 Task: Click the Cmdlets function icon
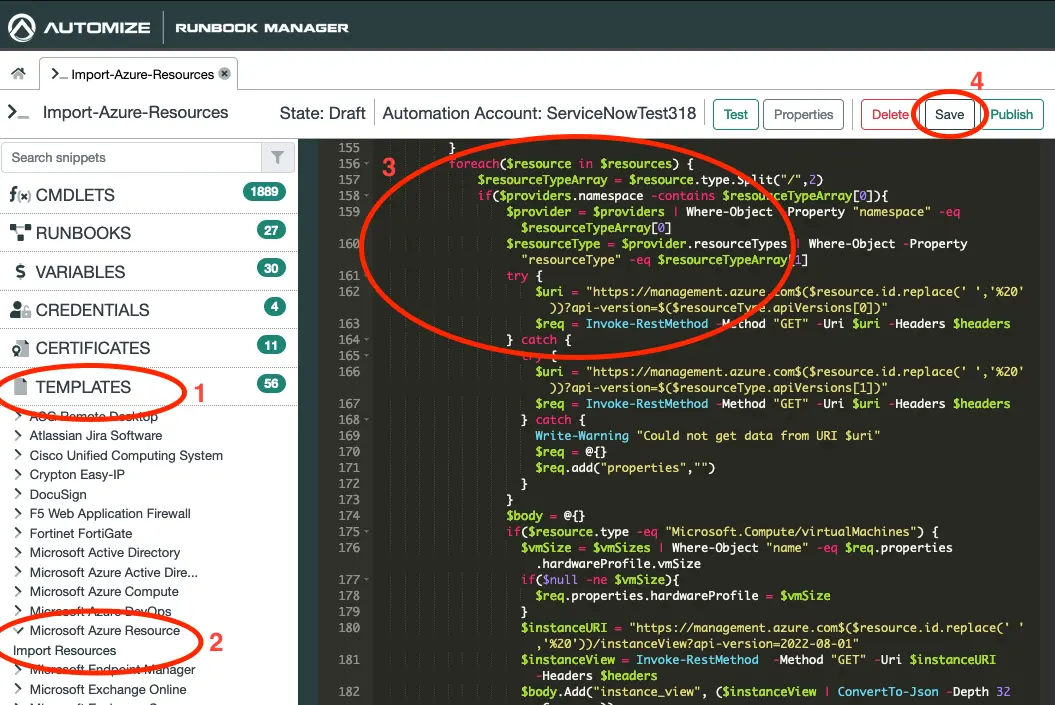[x=20, y=195]
